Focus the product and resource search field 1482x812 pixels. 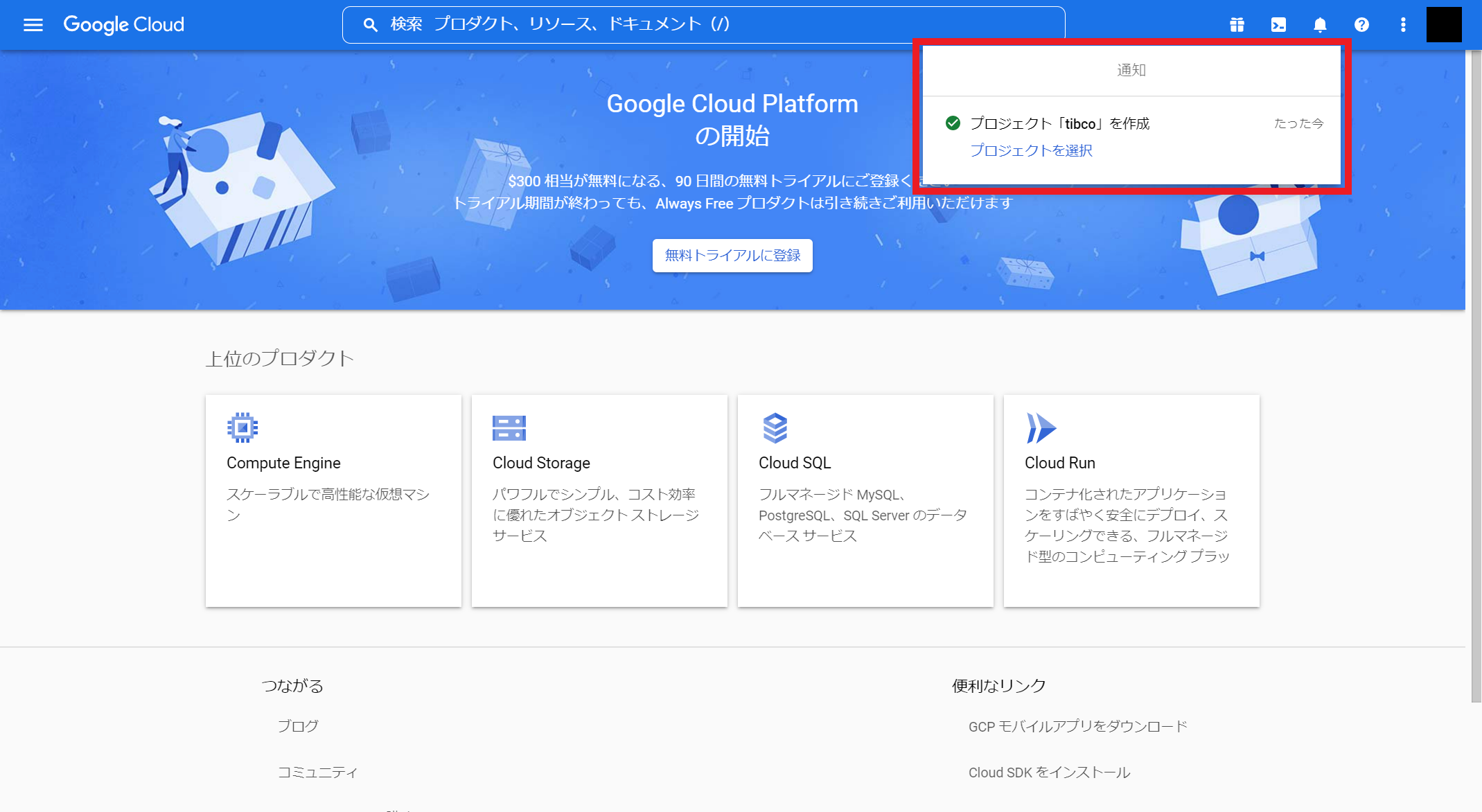703,25
